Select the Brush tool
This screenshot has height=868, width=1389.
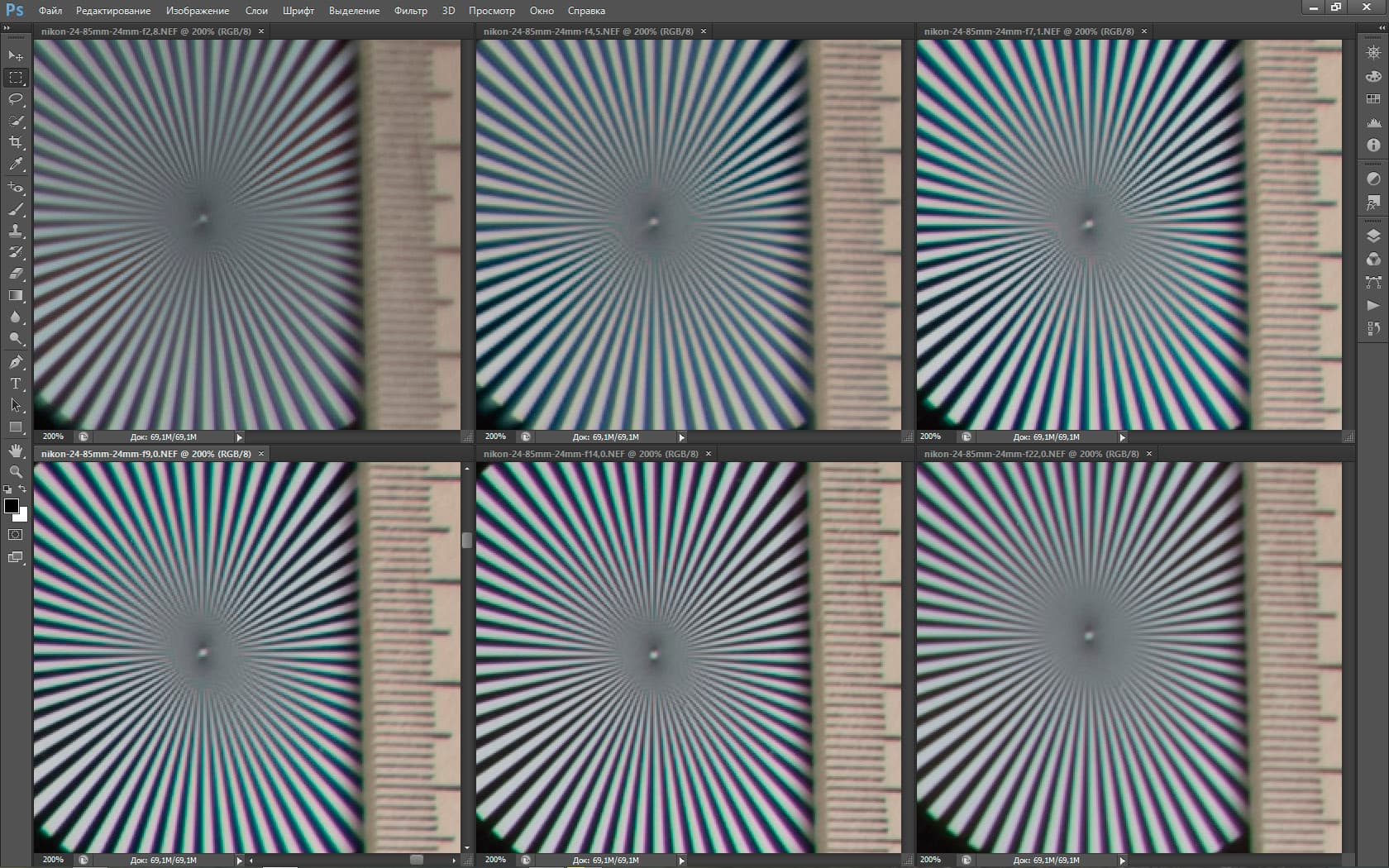point(16,209)
